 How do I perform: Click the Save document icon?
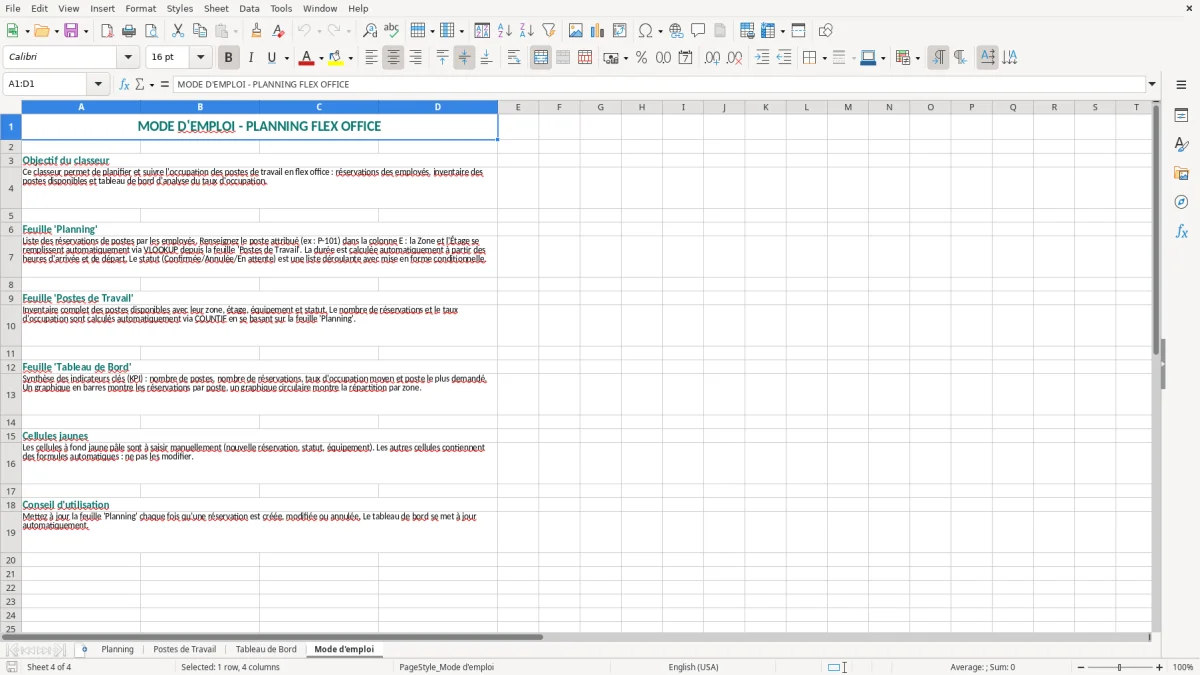(71, 31)
